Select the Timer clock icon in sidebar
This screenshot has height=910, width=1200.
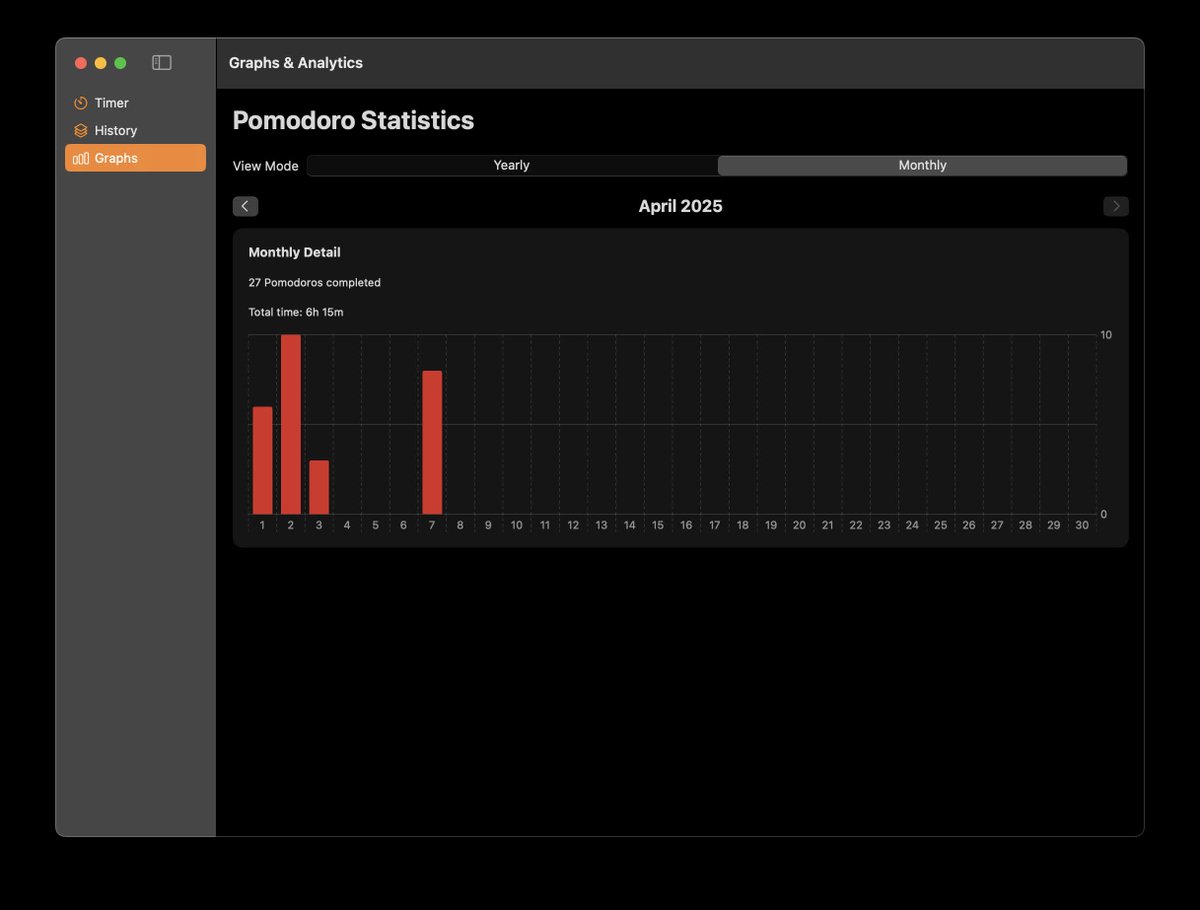80,102
